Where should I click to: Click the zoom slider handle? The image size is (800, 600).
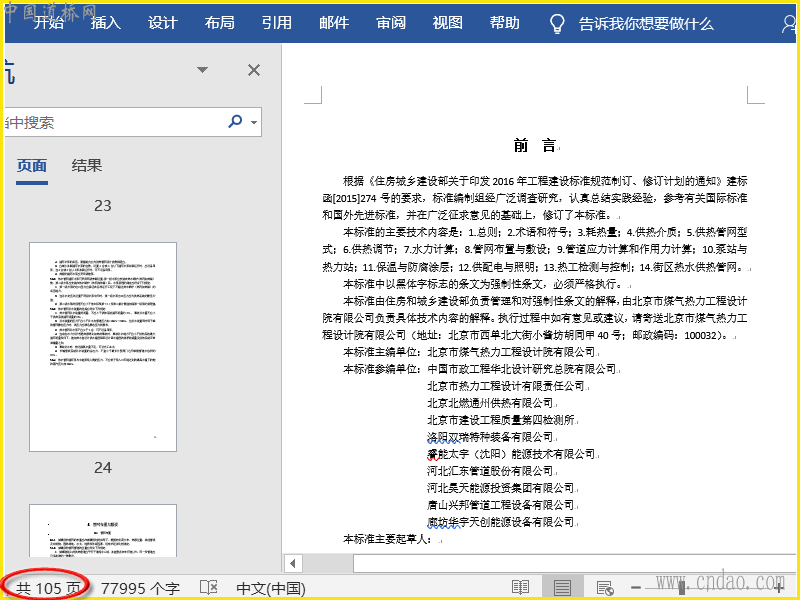[682, 588]
